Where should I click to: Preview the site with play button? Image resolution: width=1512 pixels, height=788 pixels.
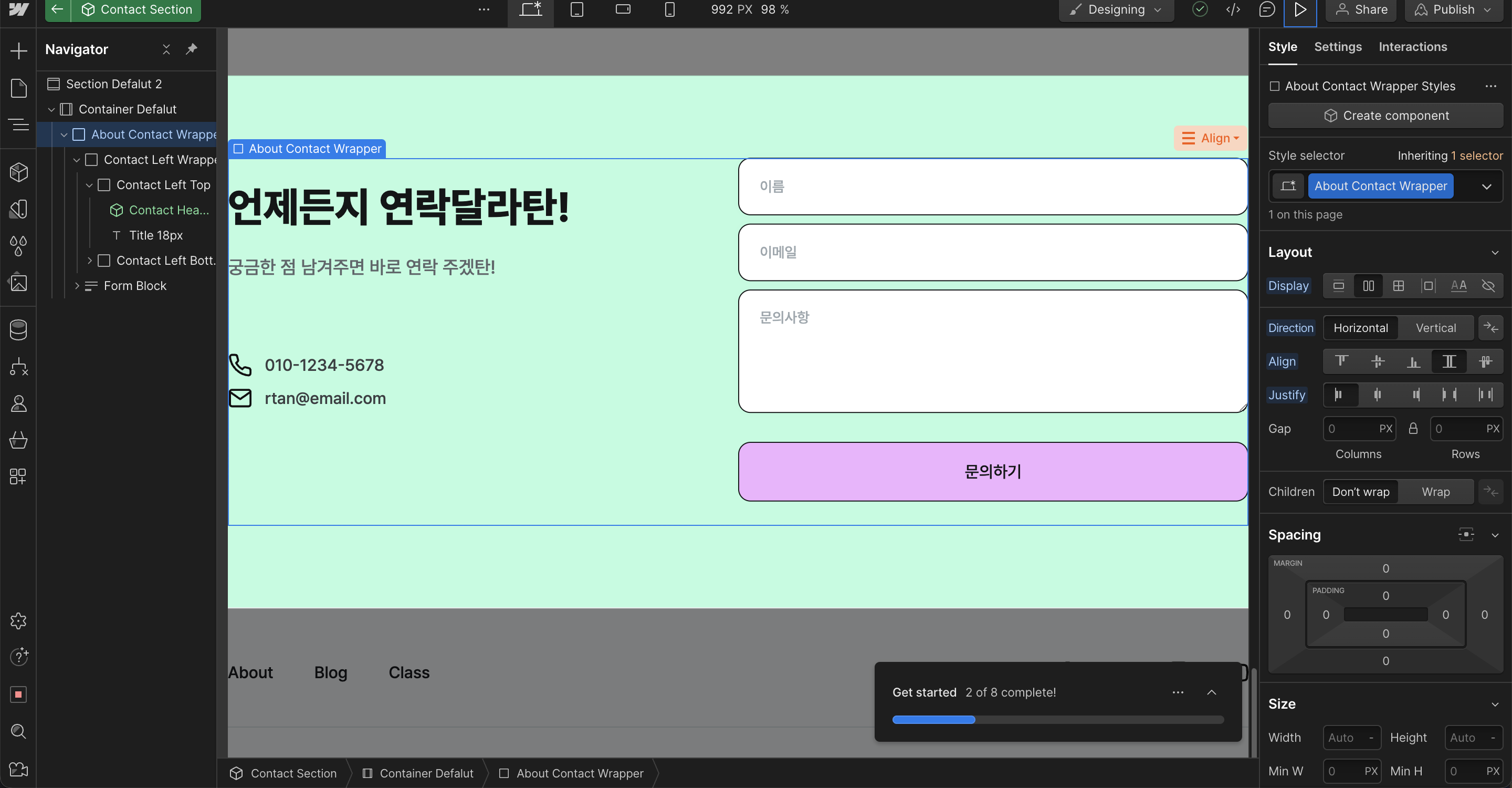click(x=1300, y=10)
